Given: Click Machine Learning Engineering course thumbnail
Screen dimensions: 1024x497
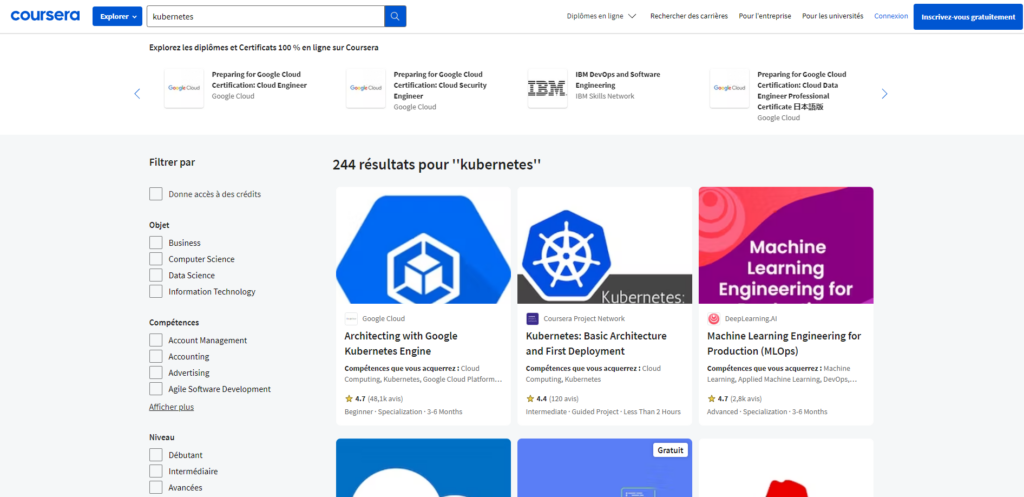Looking at the screenshot, I should click(x=786, y=246).
